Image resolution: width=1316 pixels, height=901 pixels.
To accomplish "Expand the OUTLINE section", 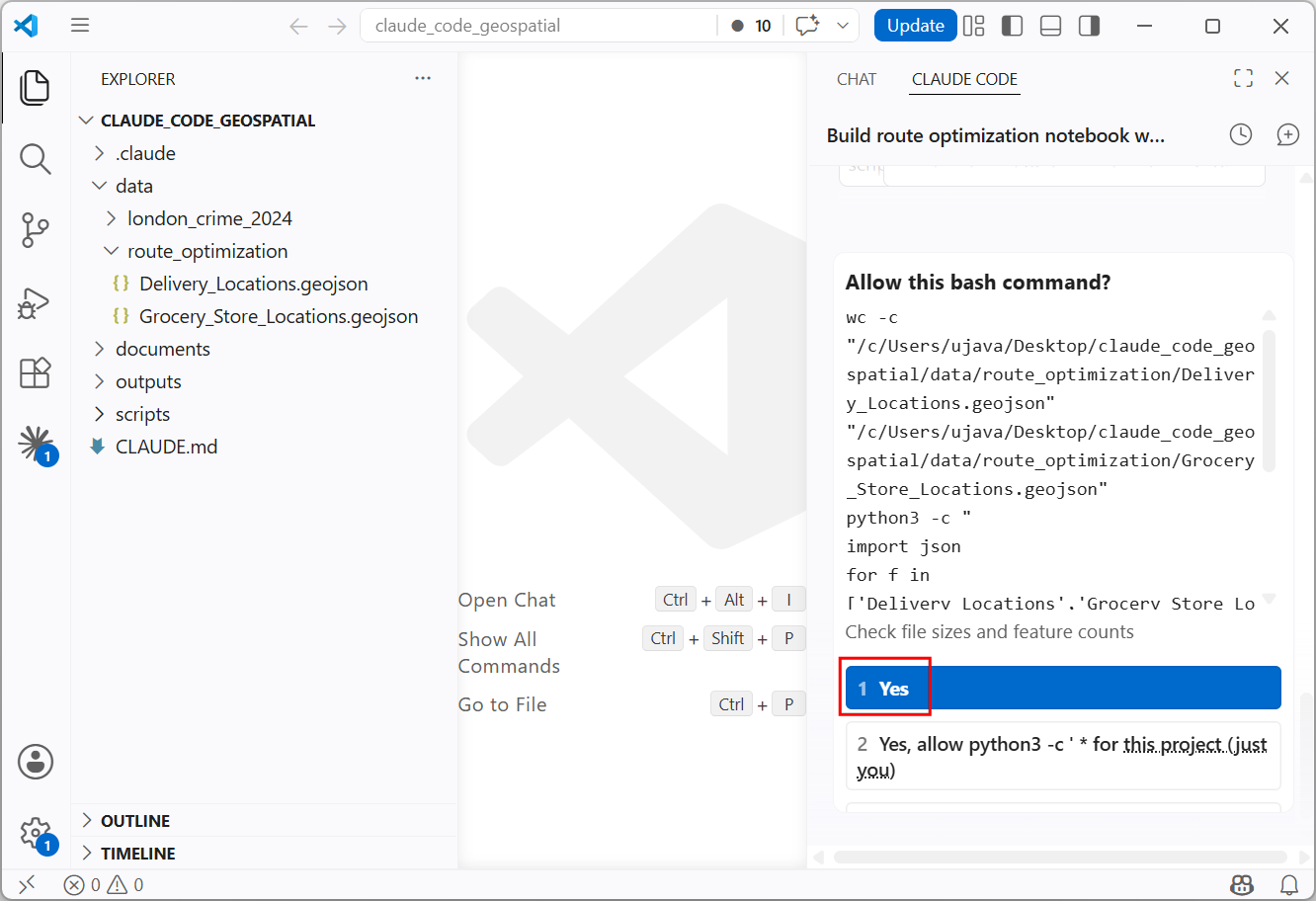I will click(x=135, y=821).
